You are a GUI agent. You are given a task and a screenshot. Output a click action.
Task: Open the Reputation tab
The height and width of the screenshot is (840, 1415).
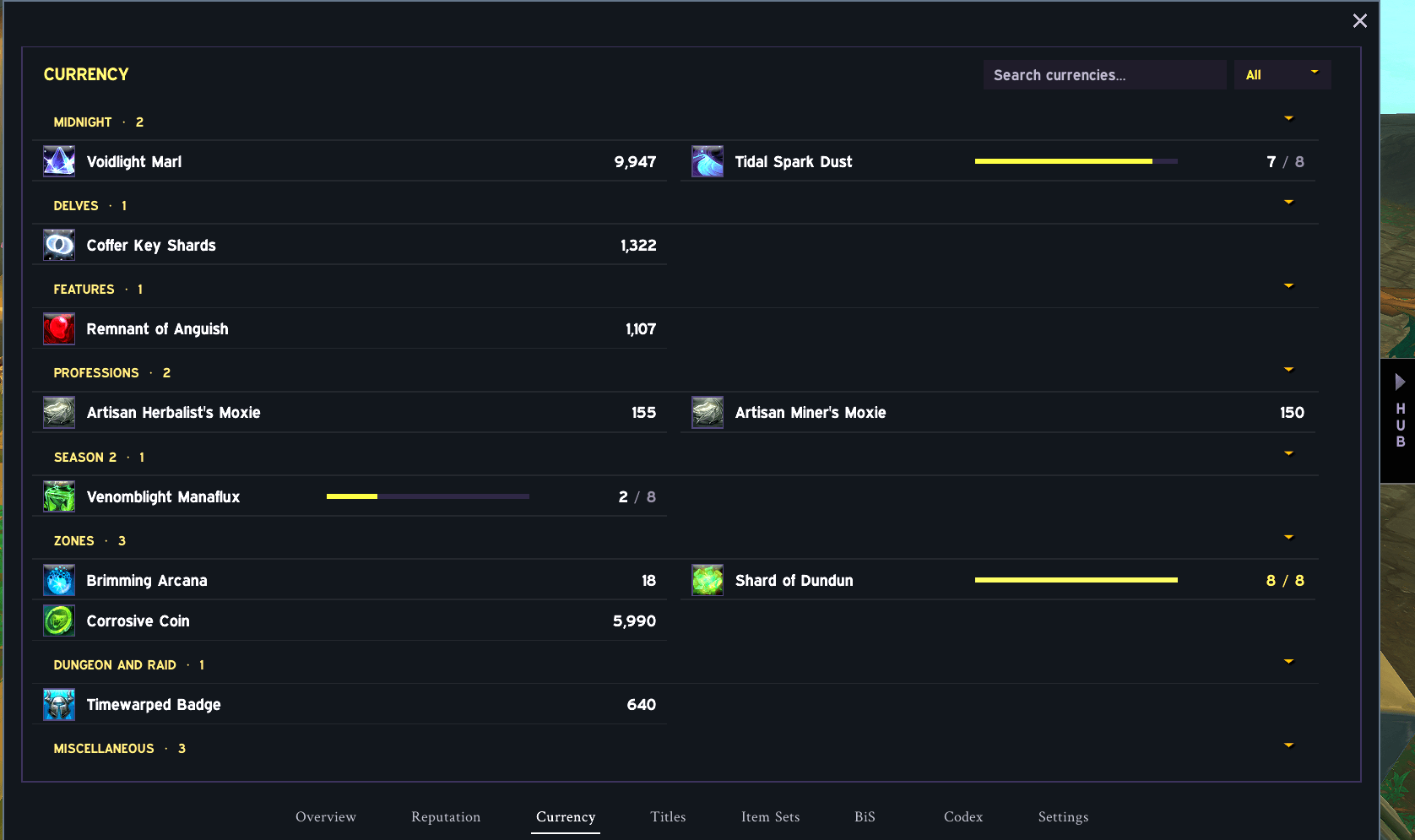[446, 816]
